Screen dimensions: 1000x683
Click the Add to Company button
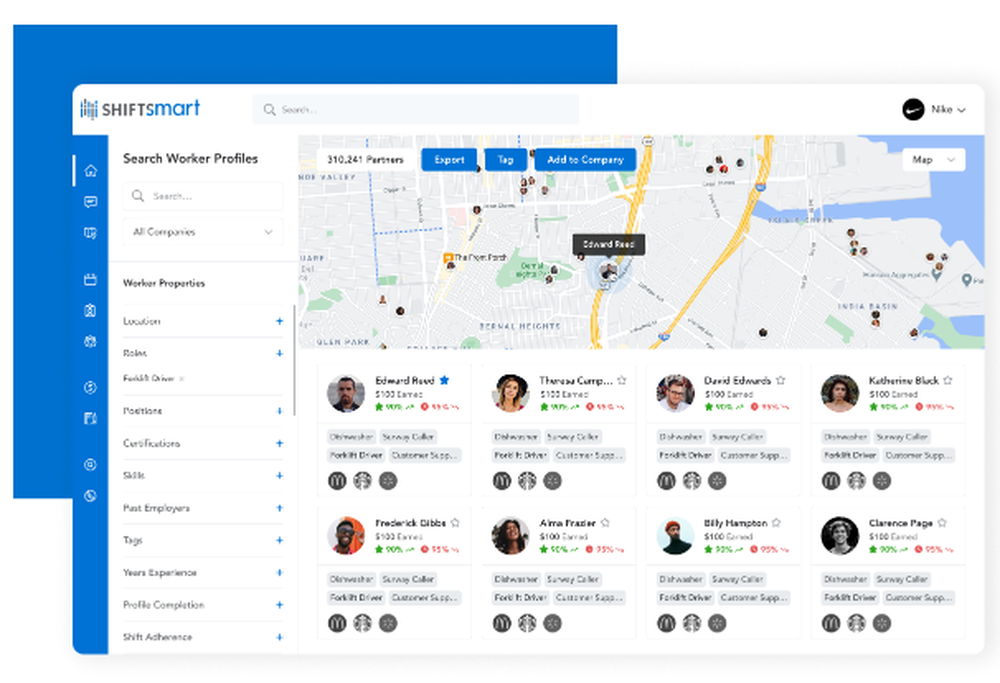click(587, 159)
